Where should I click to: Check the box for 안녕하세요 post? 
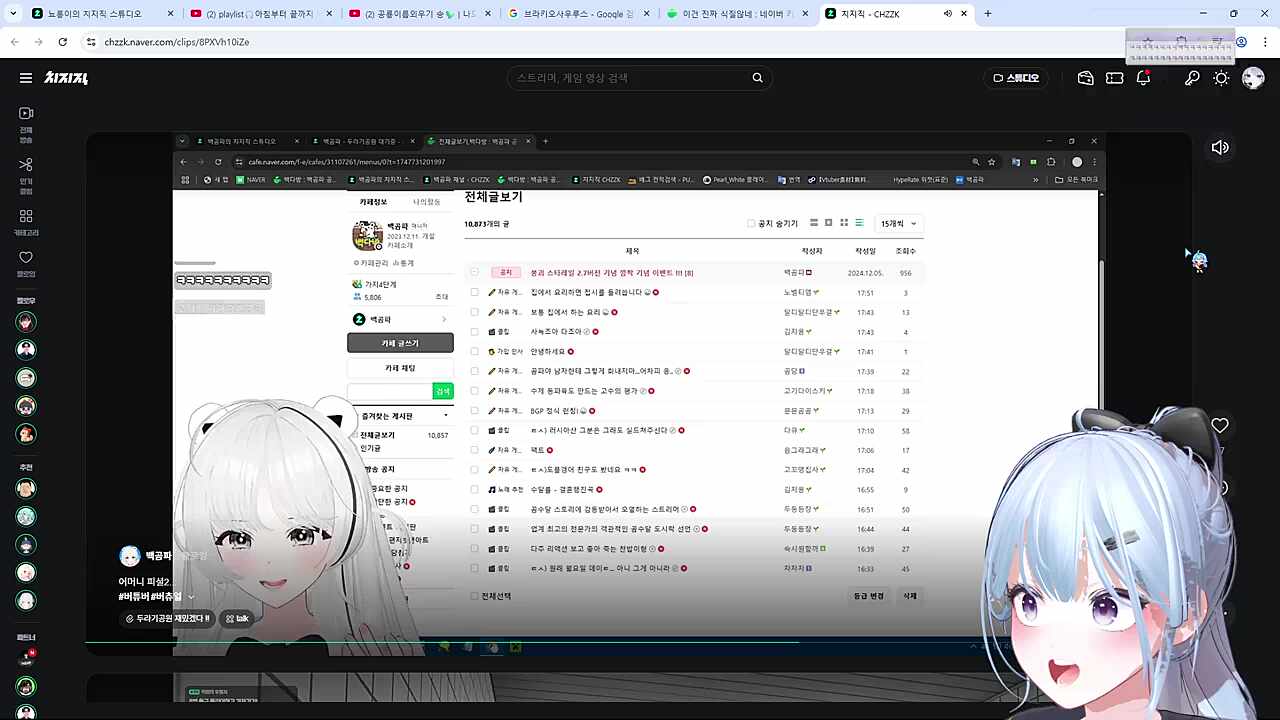tap(474, 352)
